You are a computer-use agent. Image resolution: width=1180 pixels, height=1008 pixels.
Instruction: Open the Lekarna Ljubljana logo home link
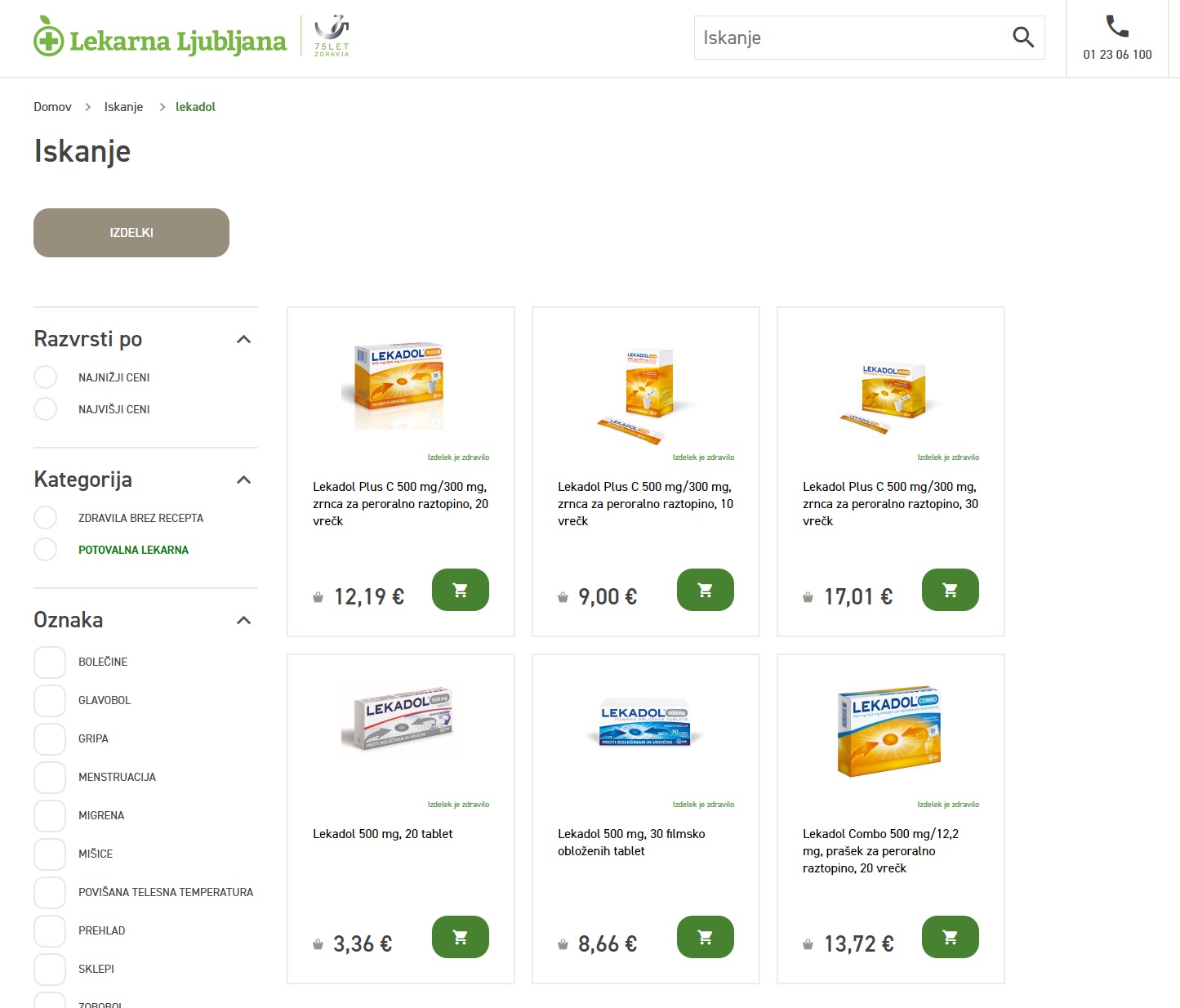point(161,39)
